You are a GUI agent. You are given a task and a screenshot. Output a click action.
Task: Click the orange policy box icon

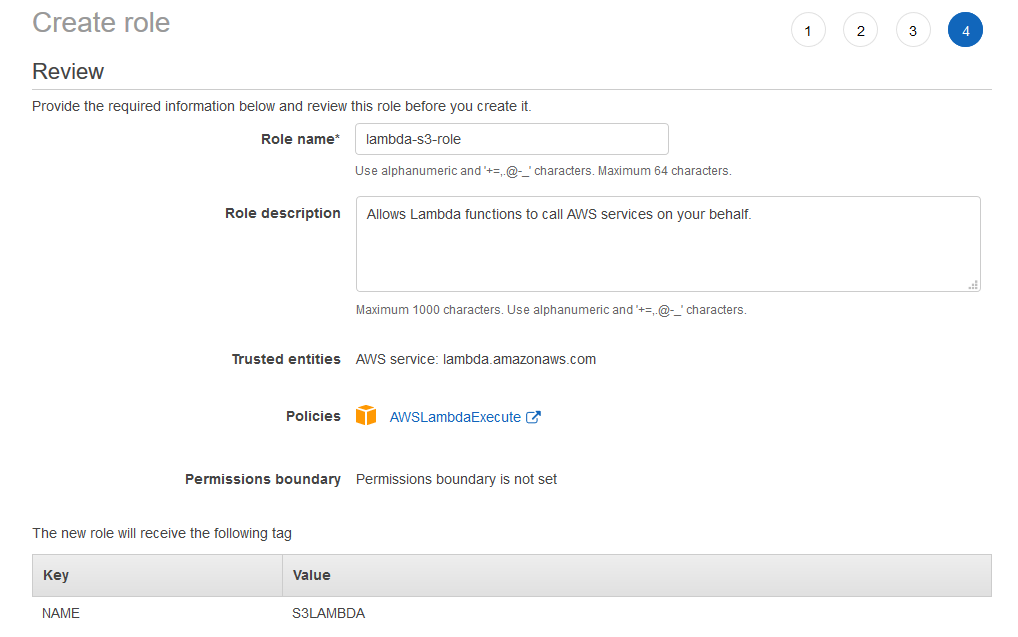366,416
